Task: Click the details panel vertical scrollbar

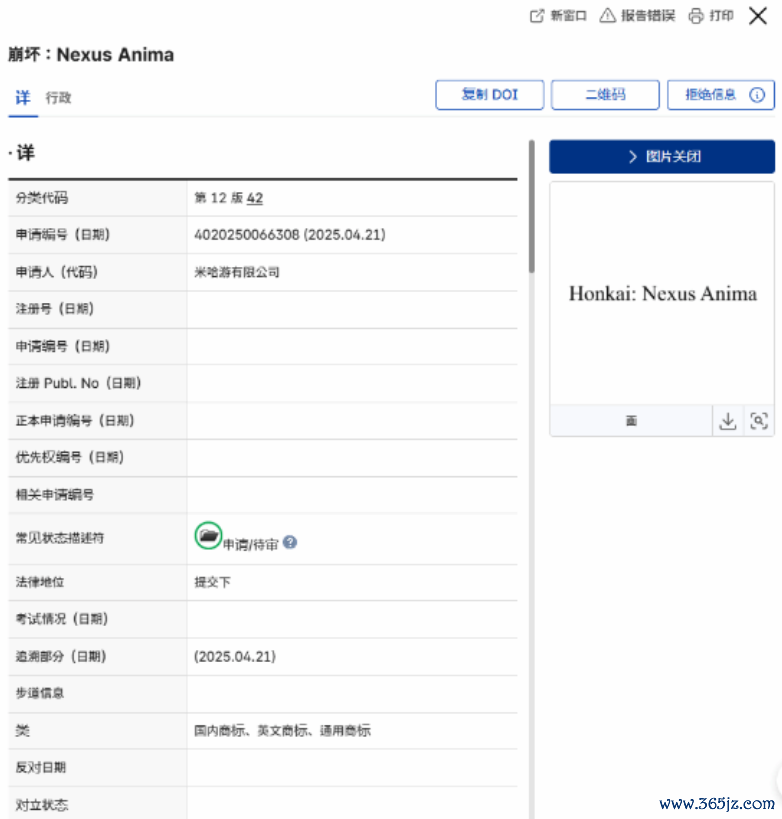Action: coord(531,206)
